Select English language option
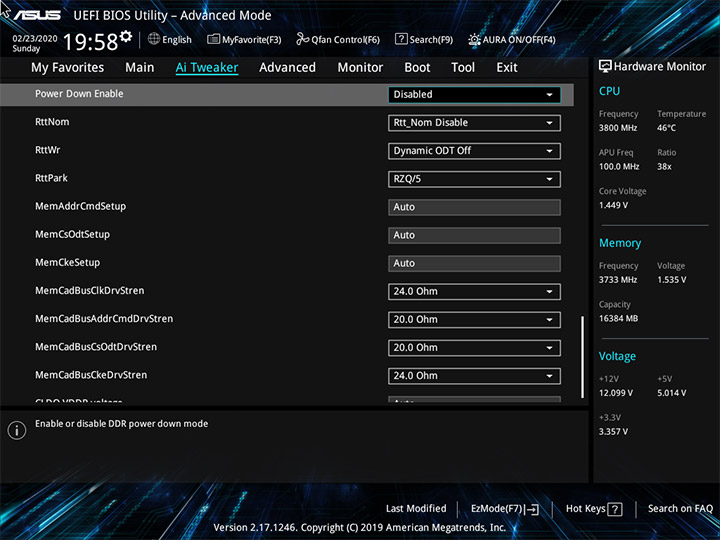The image size is (720, 540). [177, 39]
